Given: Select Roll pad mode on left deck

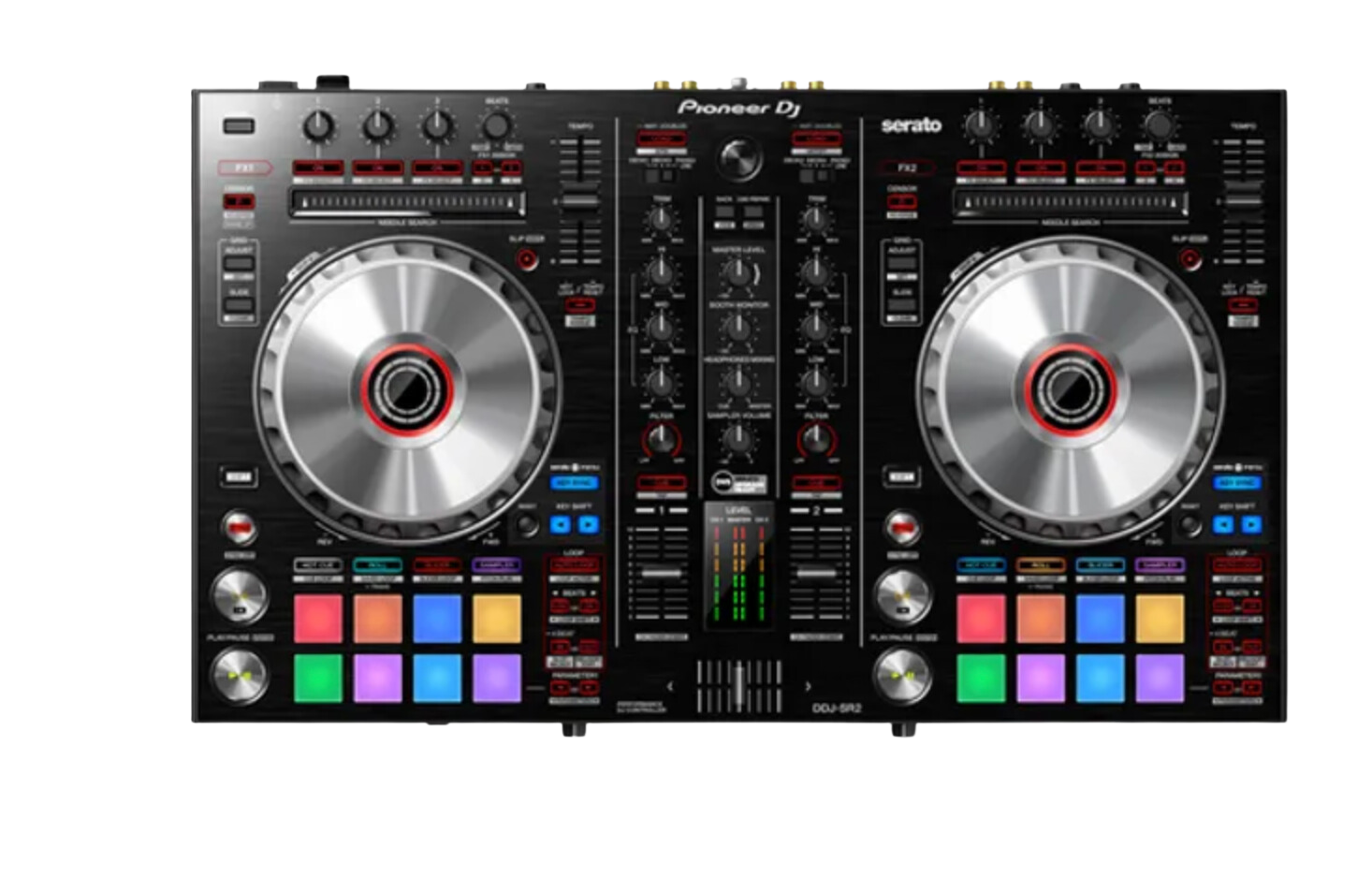Looking at the screenshot, I should tap(378, 565).
